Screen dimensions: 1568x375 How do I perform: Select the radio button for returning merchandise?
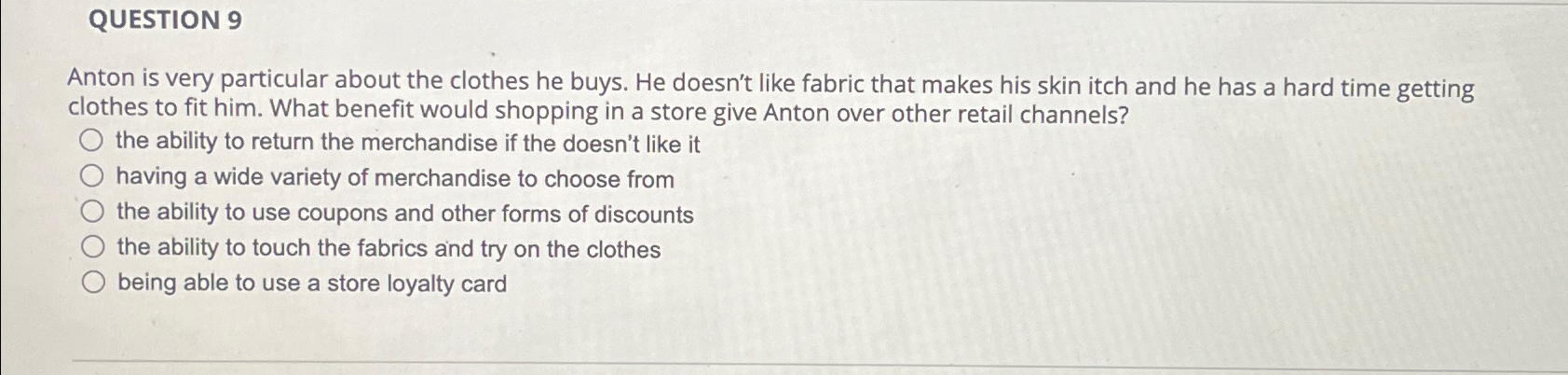[90, 142]
